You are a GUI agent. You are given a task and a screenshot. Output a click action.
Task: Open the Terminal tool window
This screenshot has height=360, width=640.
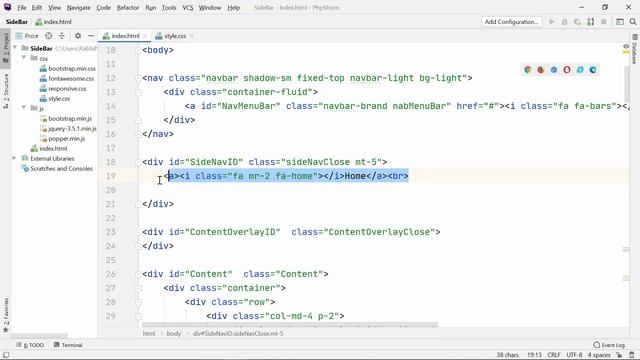[68, 345]
